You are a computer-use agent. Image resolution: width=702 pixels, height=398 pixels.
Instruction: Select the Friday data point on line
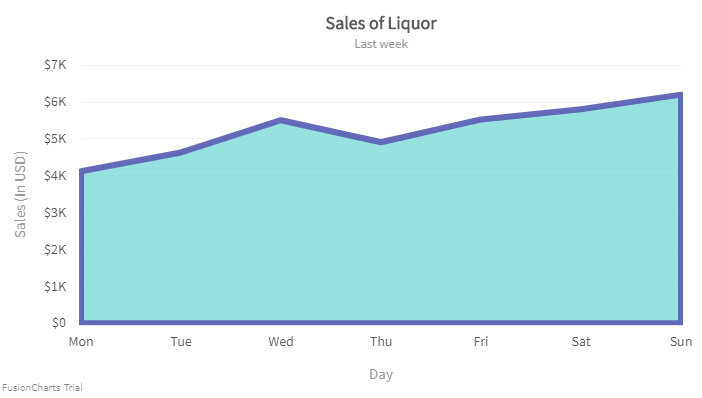(481, 119)
